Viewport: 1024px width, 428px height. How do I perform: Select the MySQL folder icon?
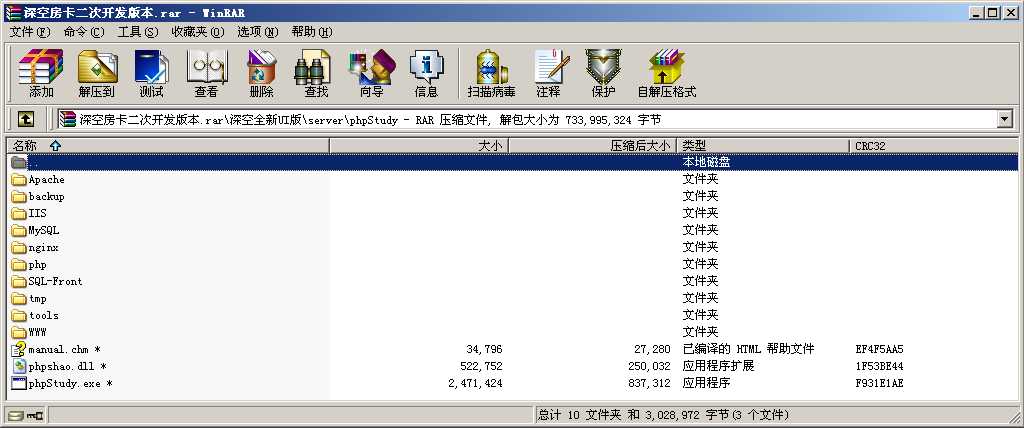[18, 230]
